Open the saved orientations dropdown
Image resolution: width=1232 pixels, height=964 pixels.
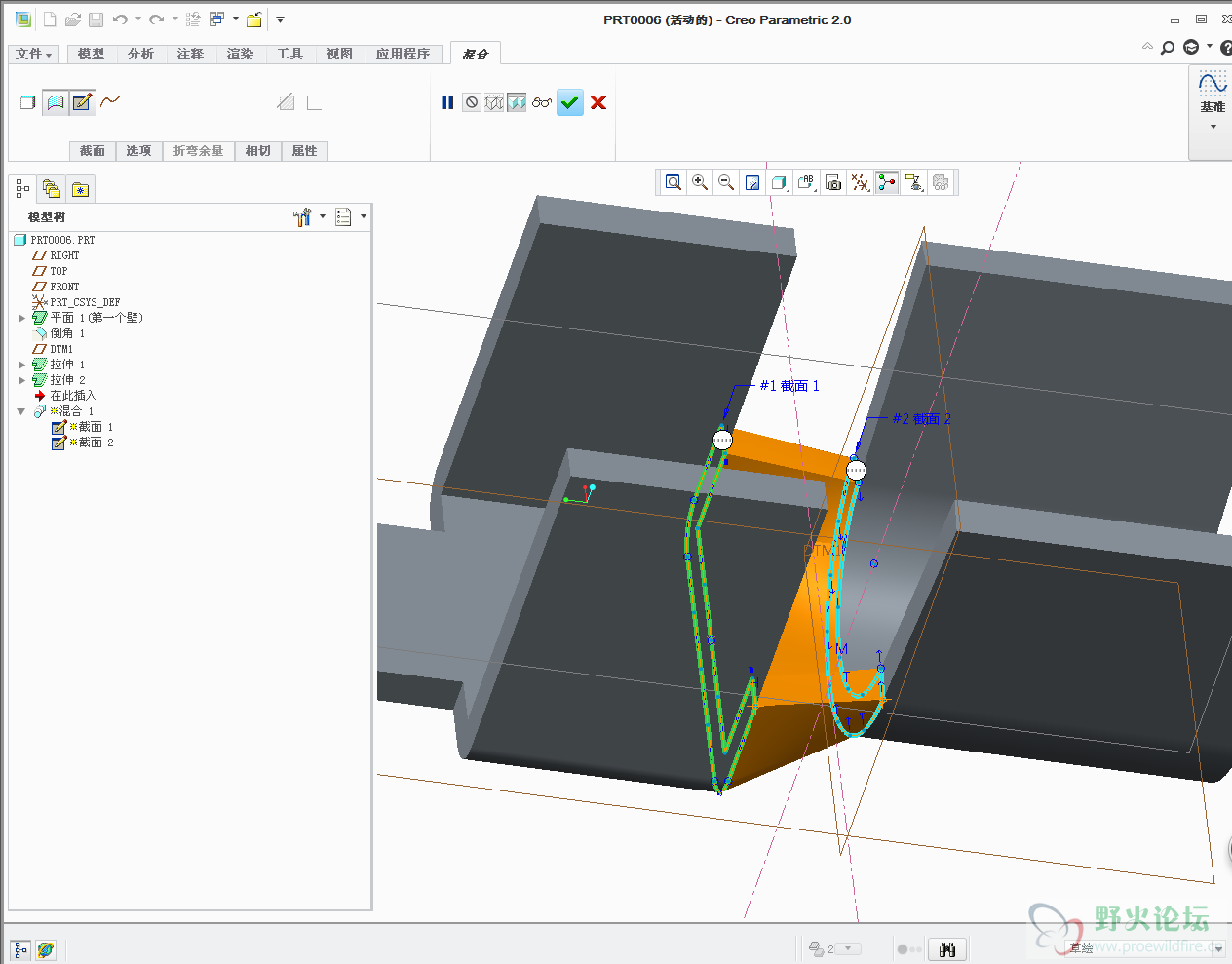(806, 182)
